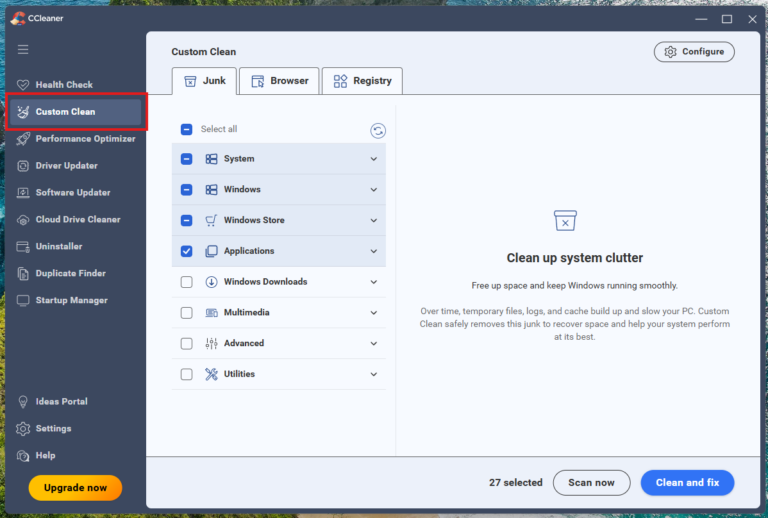Click the Windows category icon
The width and height of the screenshot is (768, 518).
211,189
